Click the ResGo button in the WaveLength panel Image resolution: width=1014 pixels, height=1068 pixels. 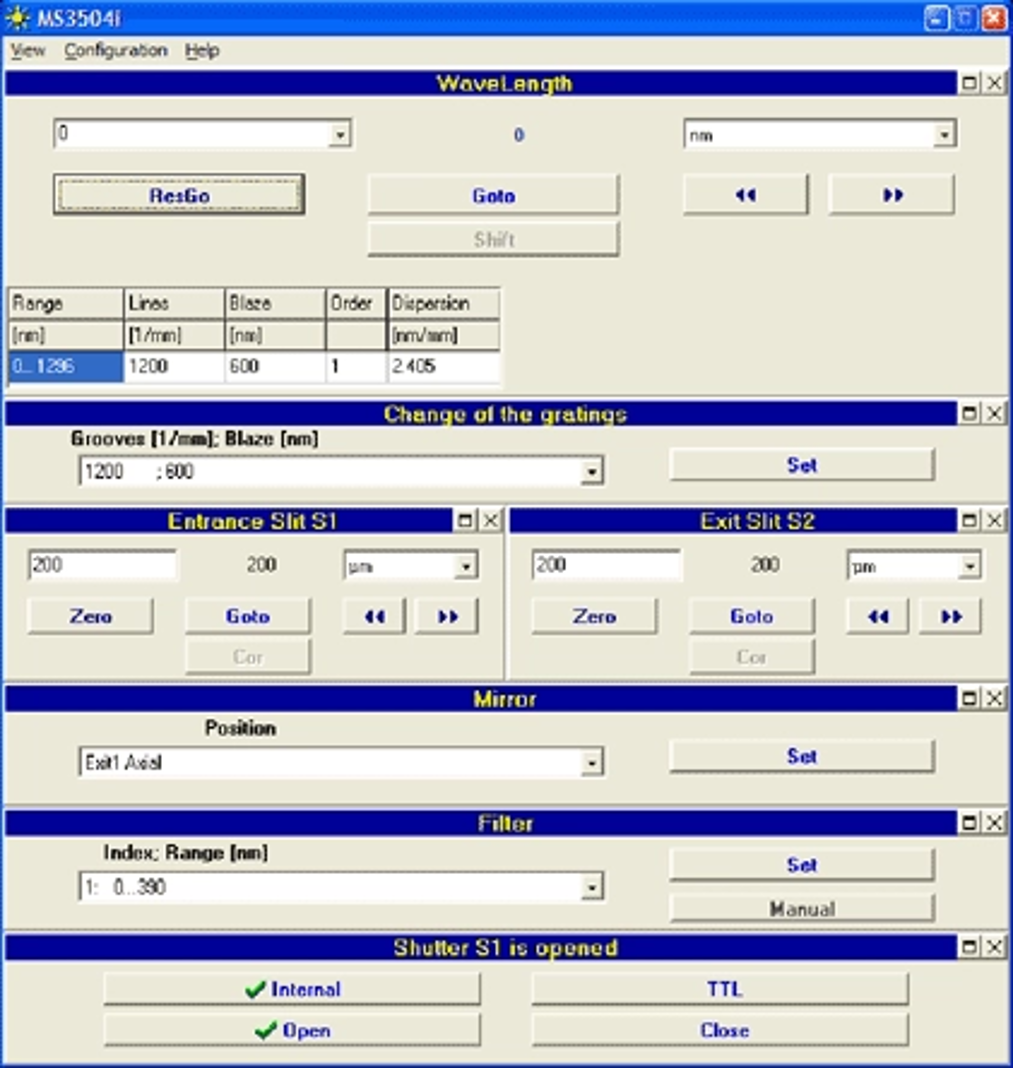click(x=180, y=194)
